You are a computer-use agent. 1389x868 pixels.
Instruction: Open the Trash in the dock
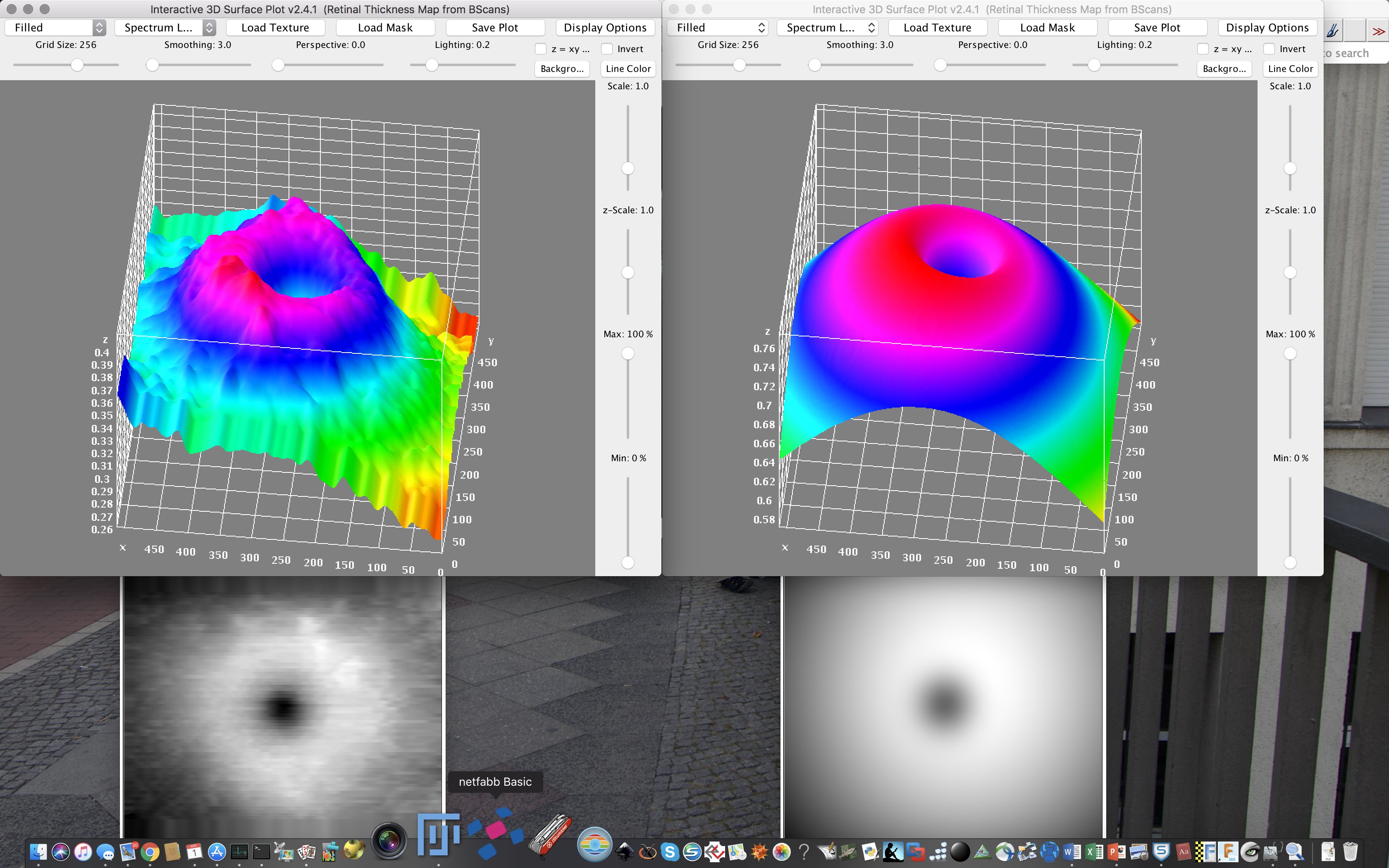pos(1350,852)
